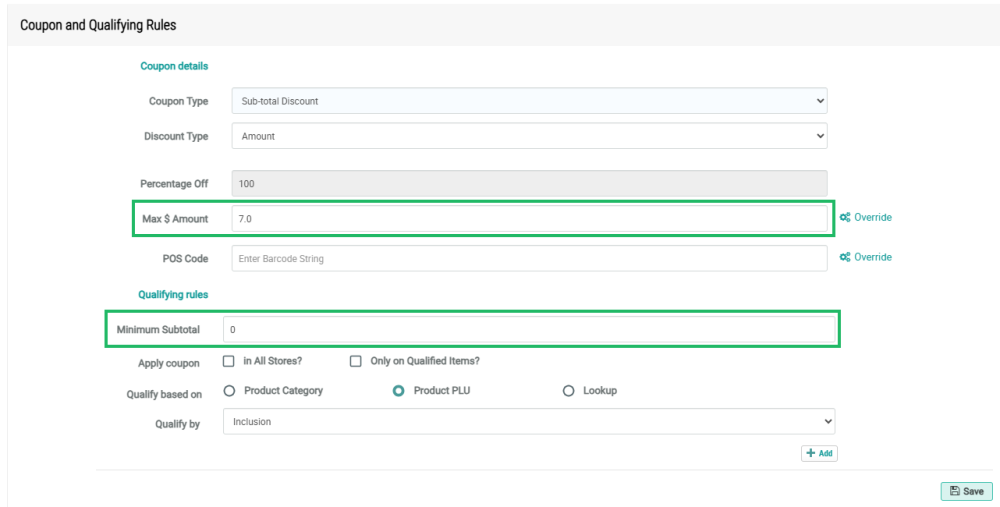Click the plus icon on Add button
Image resolution: width=1000 pixels, height=507 pixels.
point(810,453)
